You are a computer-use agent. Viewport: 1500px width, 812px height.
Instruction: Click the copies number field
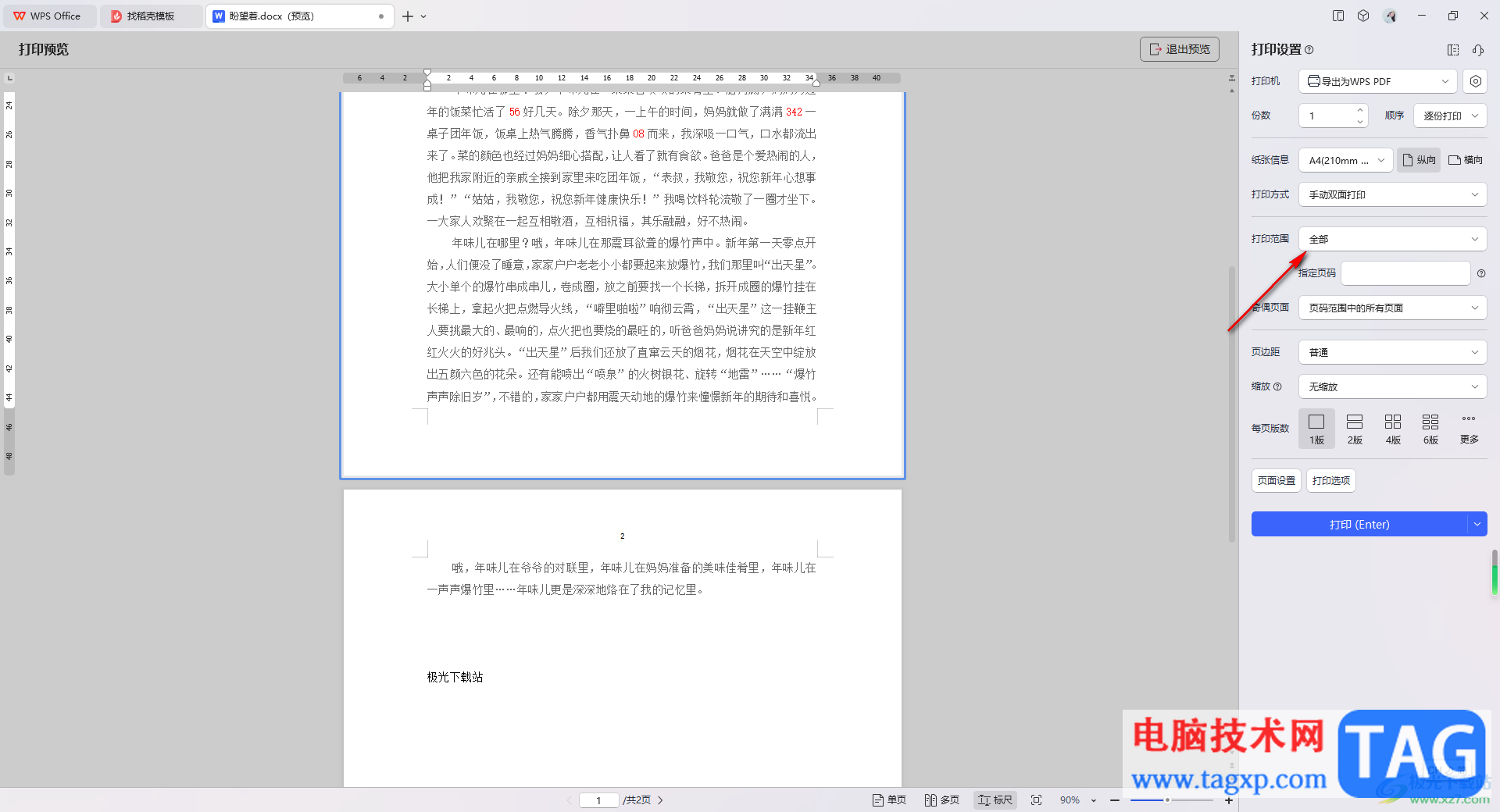click(1327, 116)
